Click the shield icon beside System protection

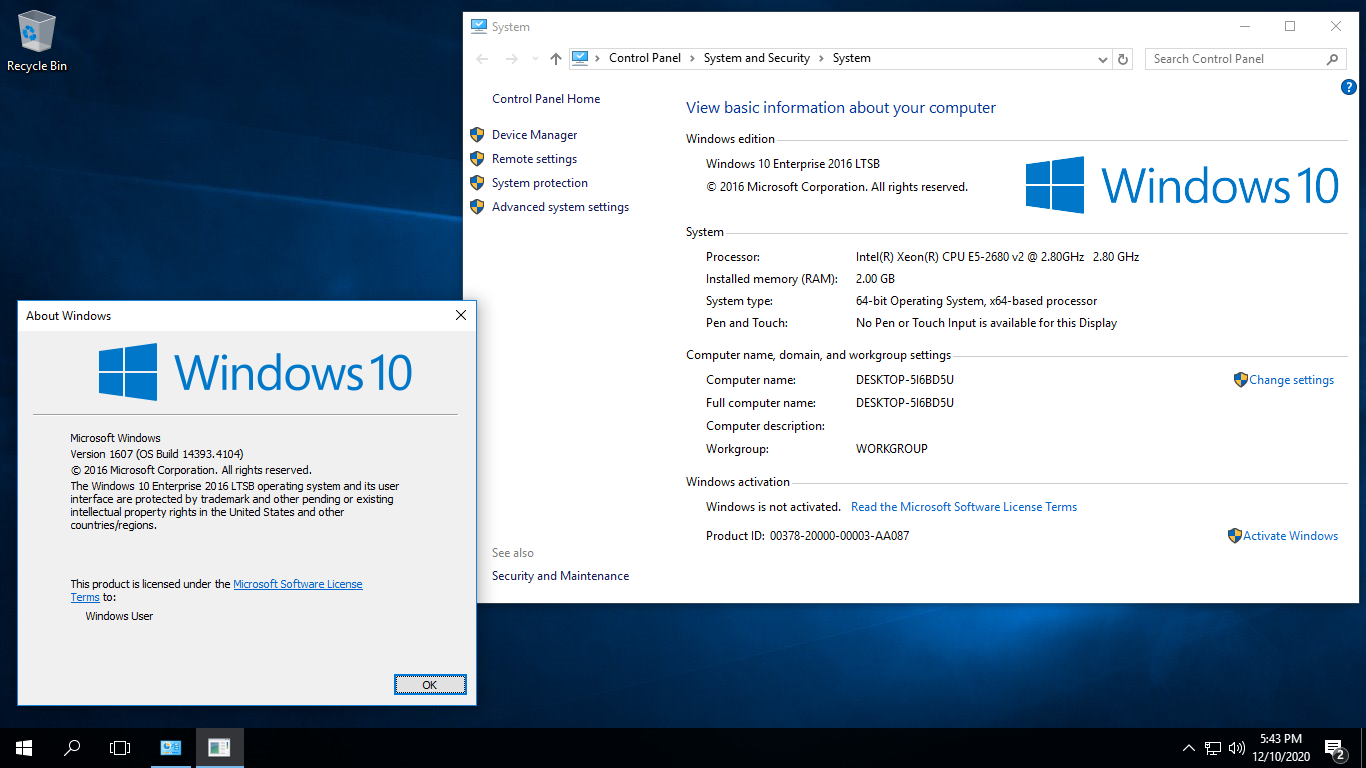click(477, 182)
